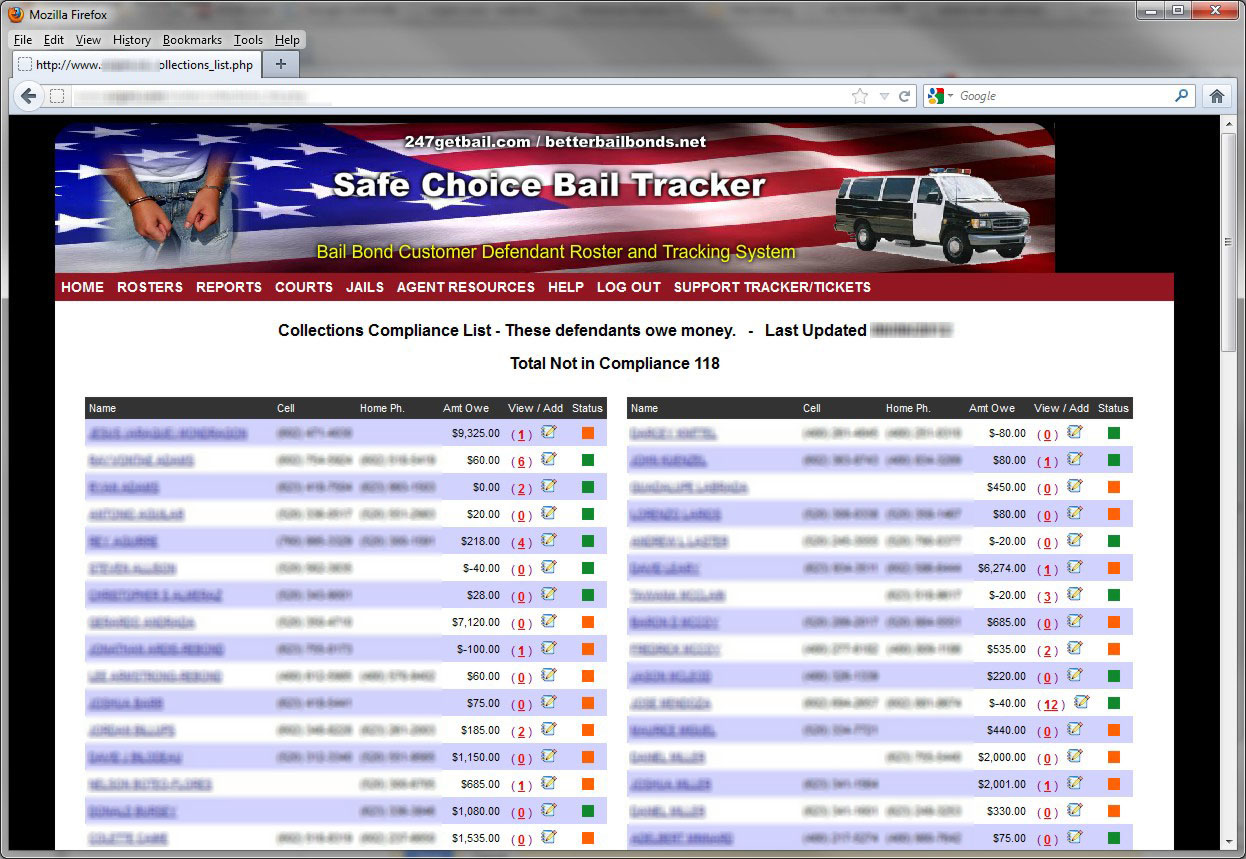Click the $2,001.00 amount owed
The height and width of the screenshot is (859, 1246).
click(1002, 784)
